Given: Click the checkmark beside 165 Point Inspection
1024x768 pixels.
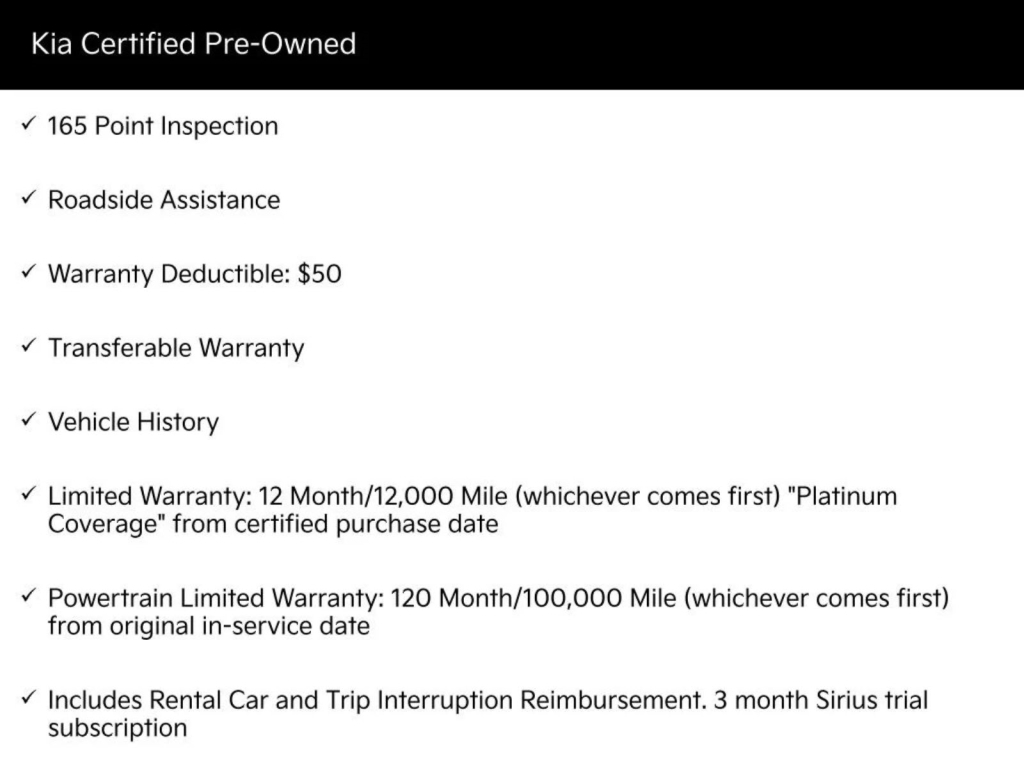Looking at the screenshot, I should coord(28,125).
